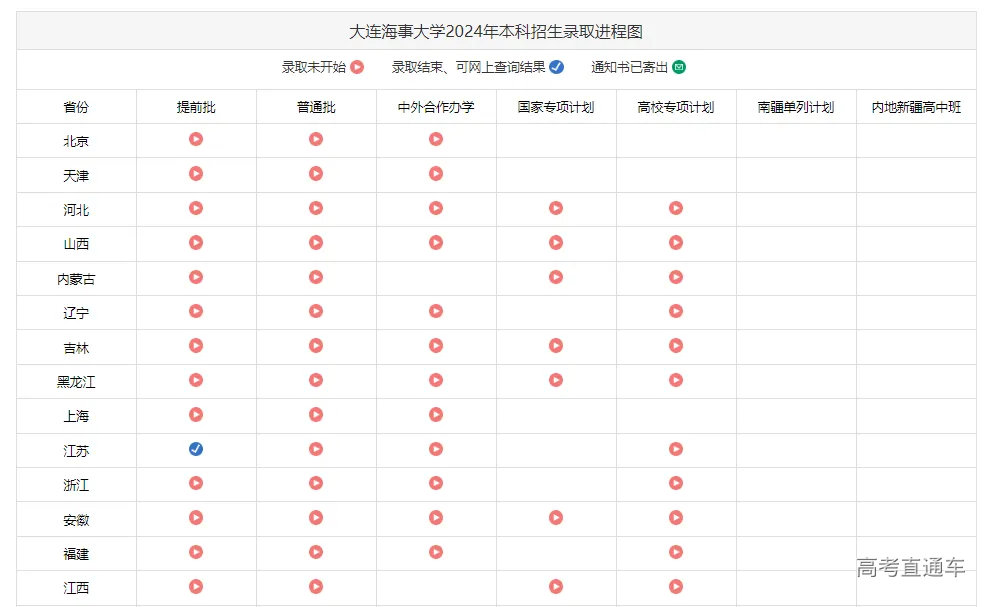Click the table title 大连海事大学2024年本科招生录取进程图
This screenshot has height=607, width=994.
click(496, 32)
